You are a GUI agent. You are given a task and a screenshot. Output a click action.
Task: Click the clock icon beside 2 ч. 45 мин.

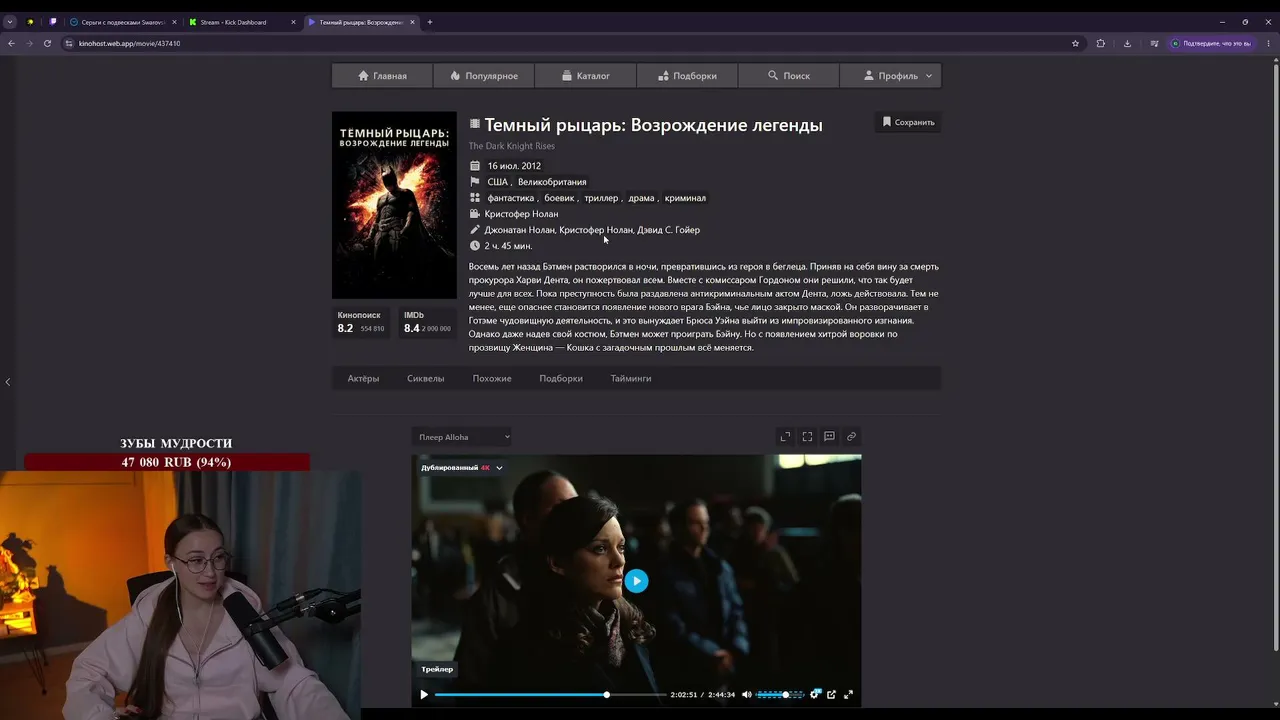475,246
